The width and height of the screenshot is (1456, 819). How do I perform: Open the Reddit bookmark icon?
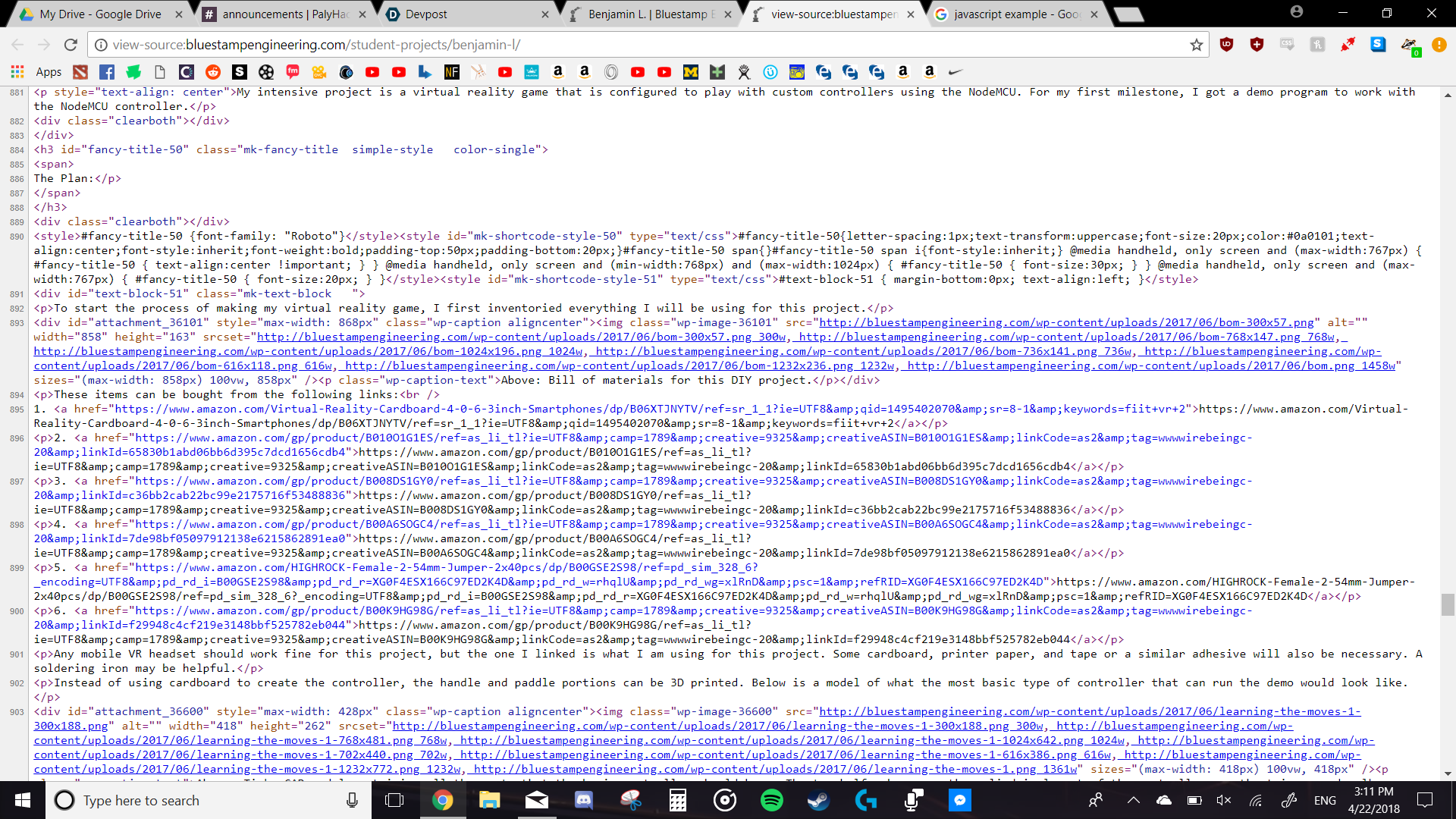(213, 72)
